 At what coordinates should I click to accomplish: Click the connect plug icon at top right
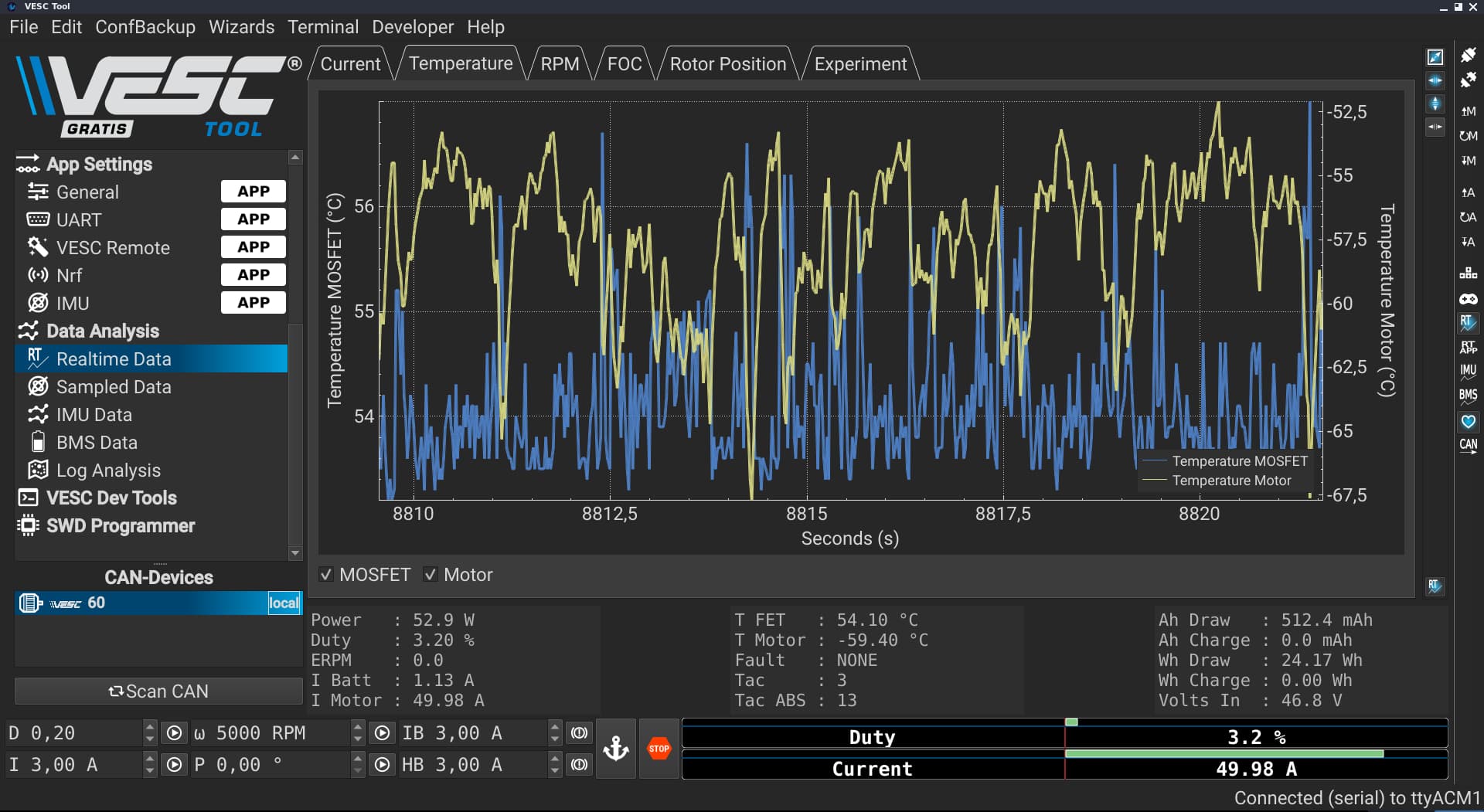1468,55
